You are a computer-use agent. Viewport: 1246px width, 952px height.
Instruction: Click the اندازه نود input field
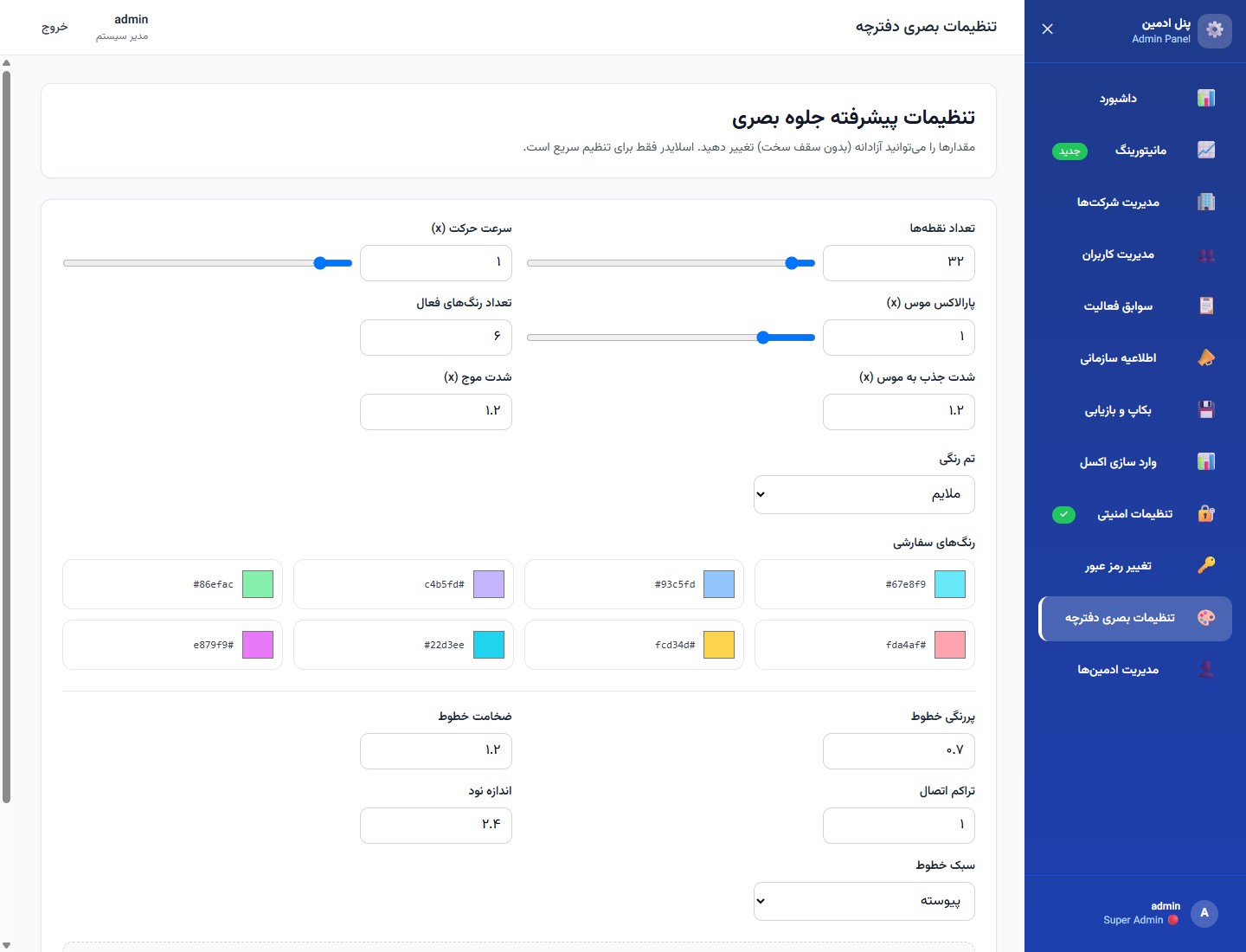tap(436, 826)
